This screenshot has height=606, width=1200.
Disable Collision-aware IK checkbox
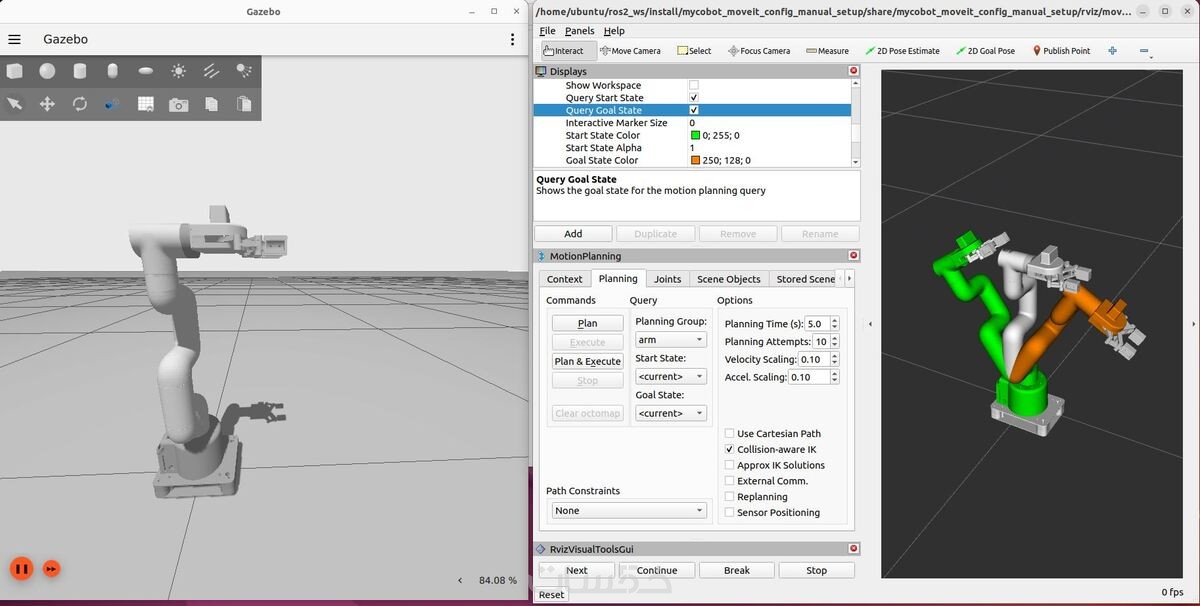pos(729,450)
